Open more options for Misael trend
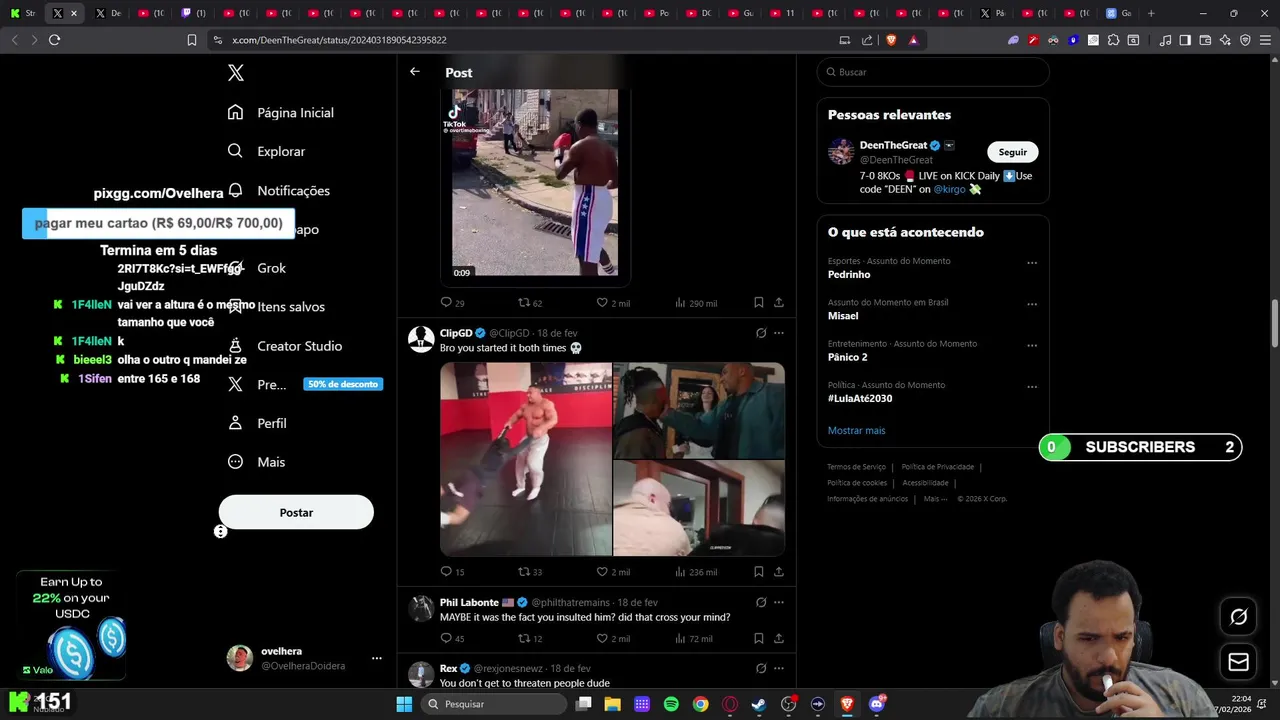This screenshot has height=720, width=1280. tap(1032, 304)
